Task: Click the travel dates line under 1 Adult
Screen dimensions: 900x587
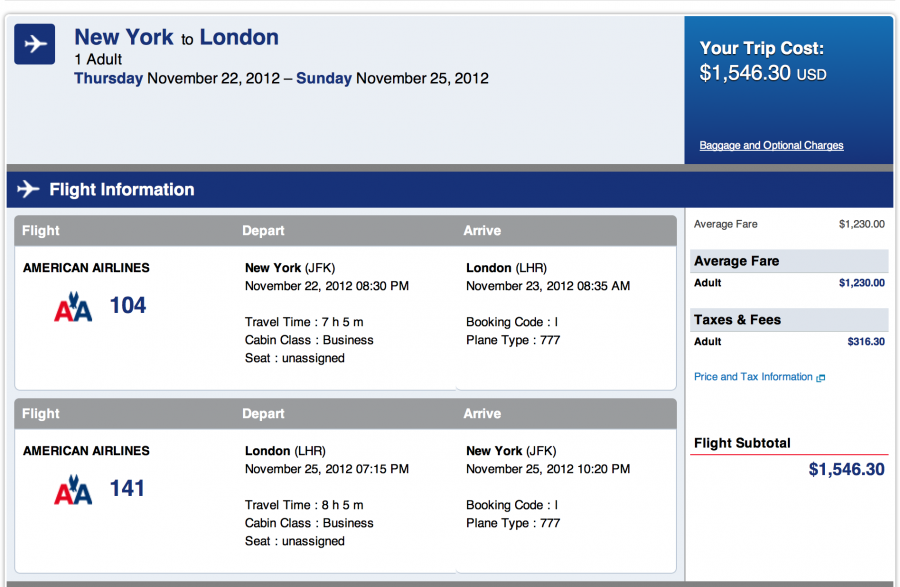Action: click(x=281, y=78)
